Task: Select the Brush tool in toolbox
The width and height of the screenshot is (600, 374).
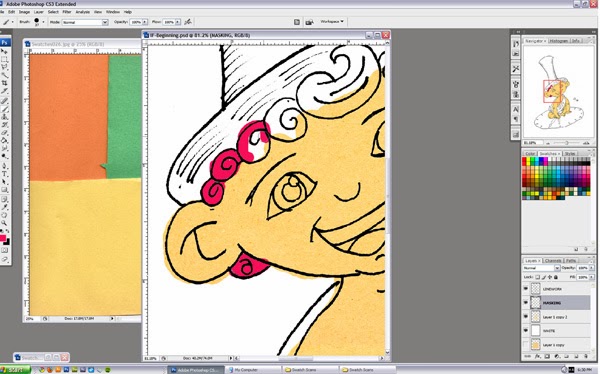Action: coord(5,109)
